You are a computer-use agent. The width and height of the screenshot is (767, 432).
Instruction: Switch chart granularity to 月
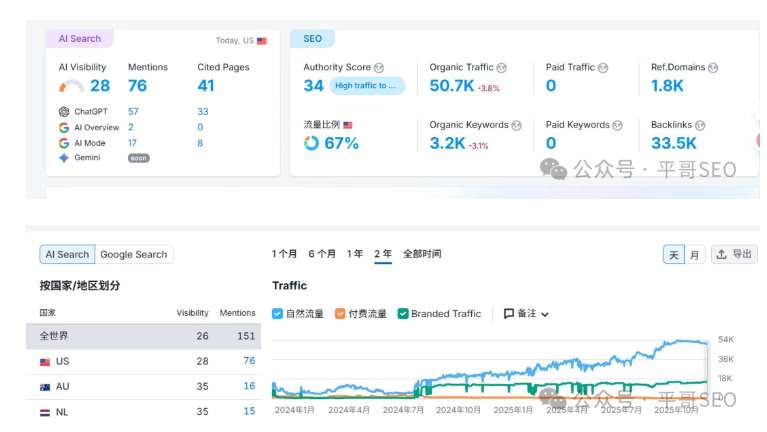pos(695,255)
